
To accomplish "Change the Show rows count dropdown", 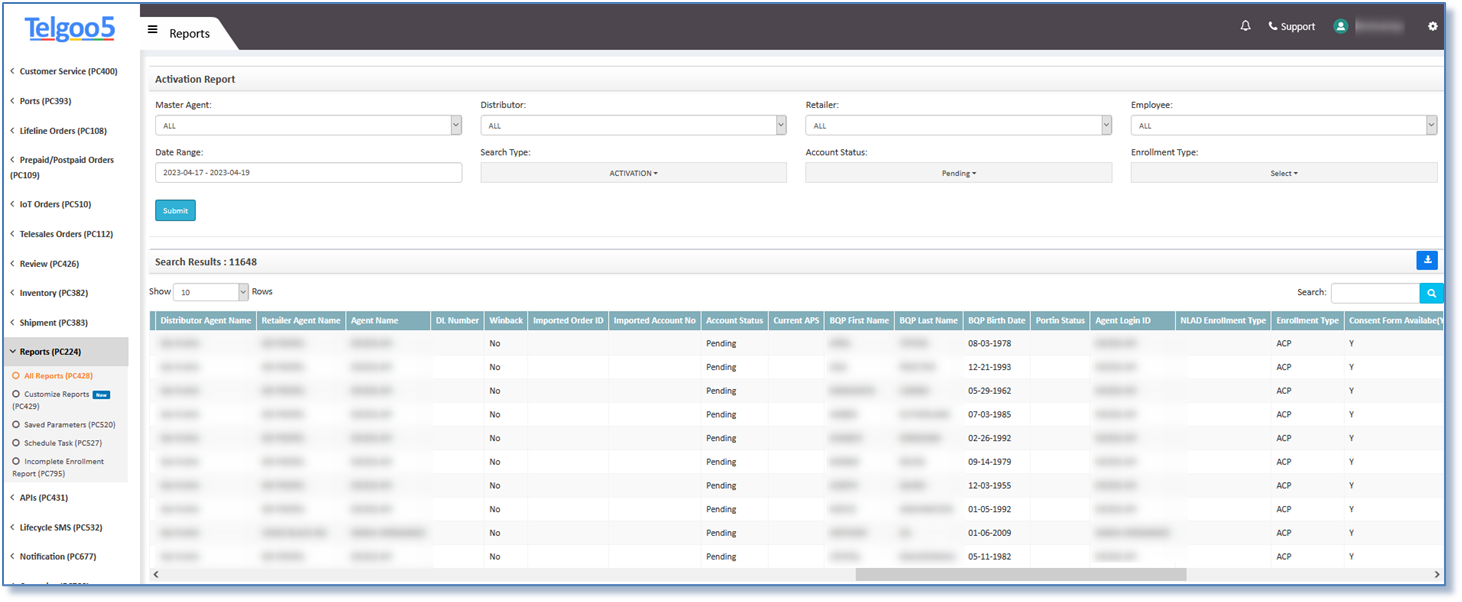I will tap(210, 292).
